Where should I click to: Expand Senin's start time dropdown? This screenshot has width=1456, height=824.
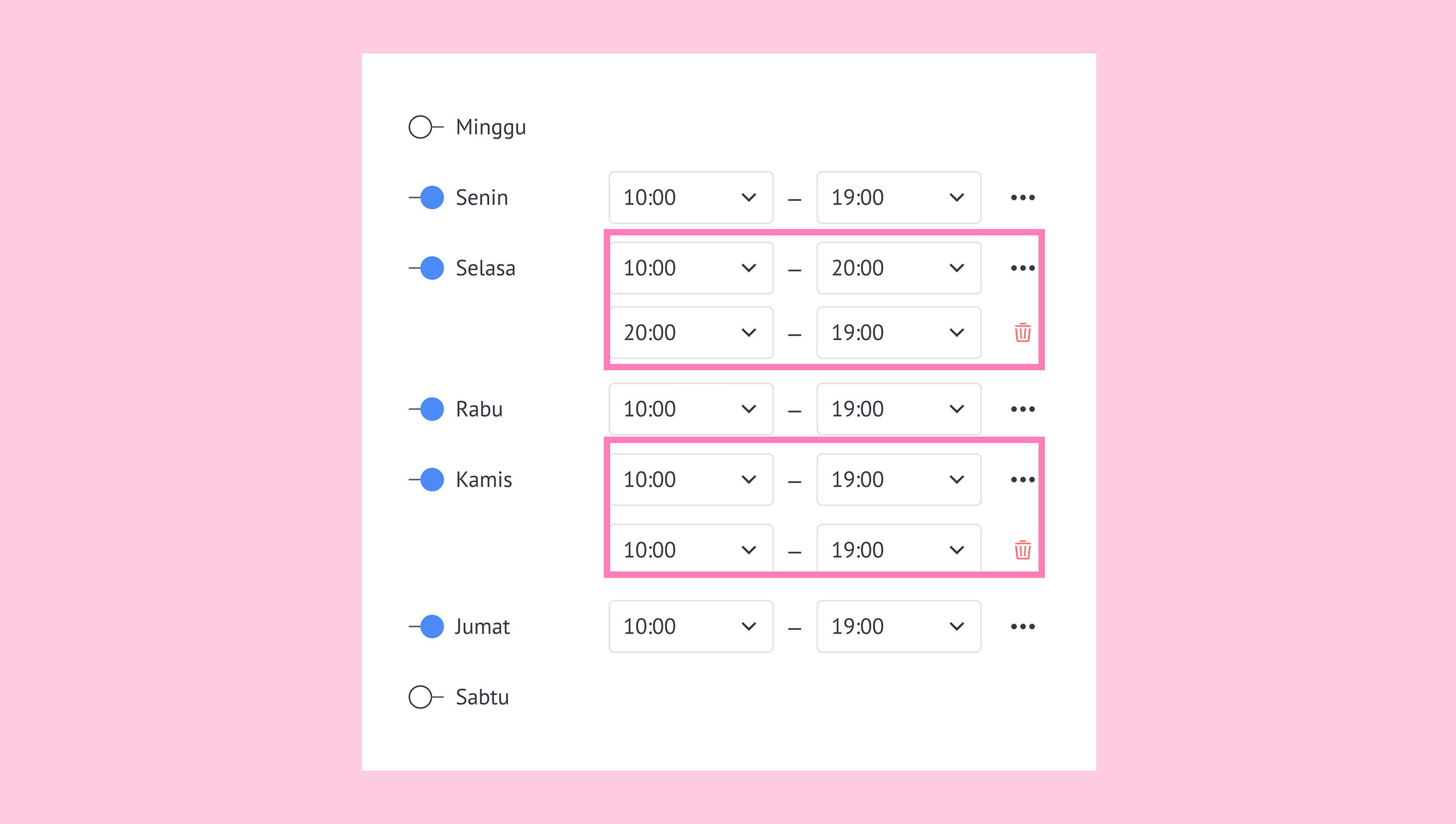point(691,197)
